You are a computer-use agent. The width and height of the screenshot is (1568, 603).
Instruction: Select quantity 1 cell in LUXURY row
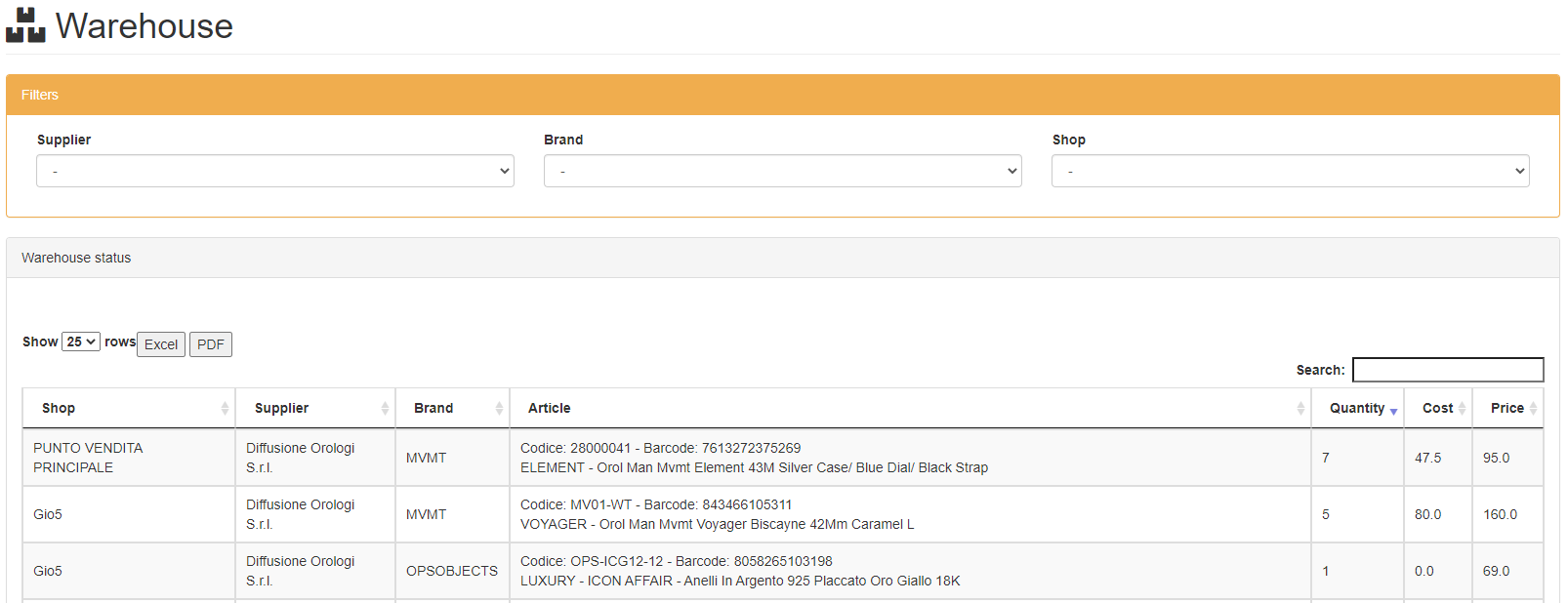click(1358, 571)
